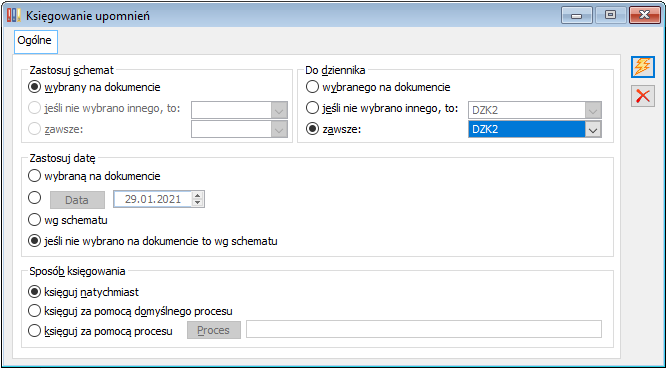Select 'wybranego na dokumencie' journal option
Image resolution: width=667 pixels, height=369 pixels.
tap(378, 88)
